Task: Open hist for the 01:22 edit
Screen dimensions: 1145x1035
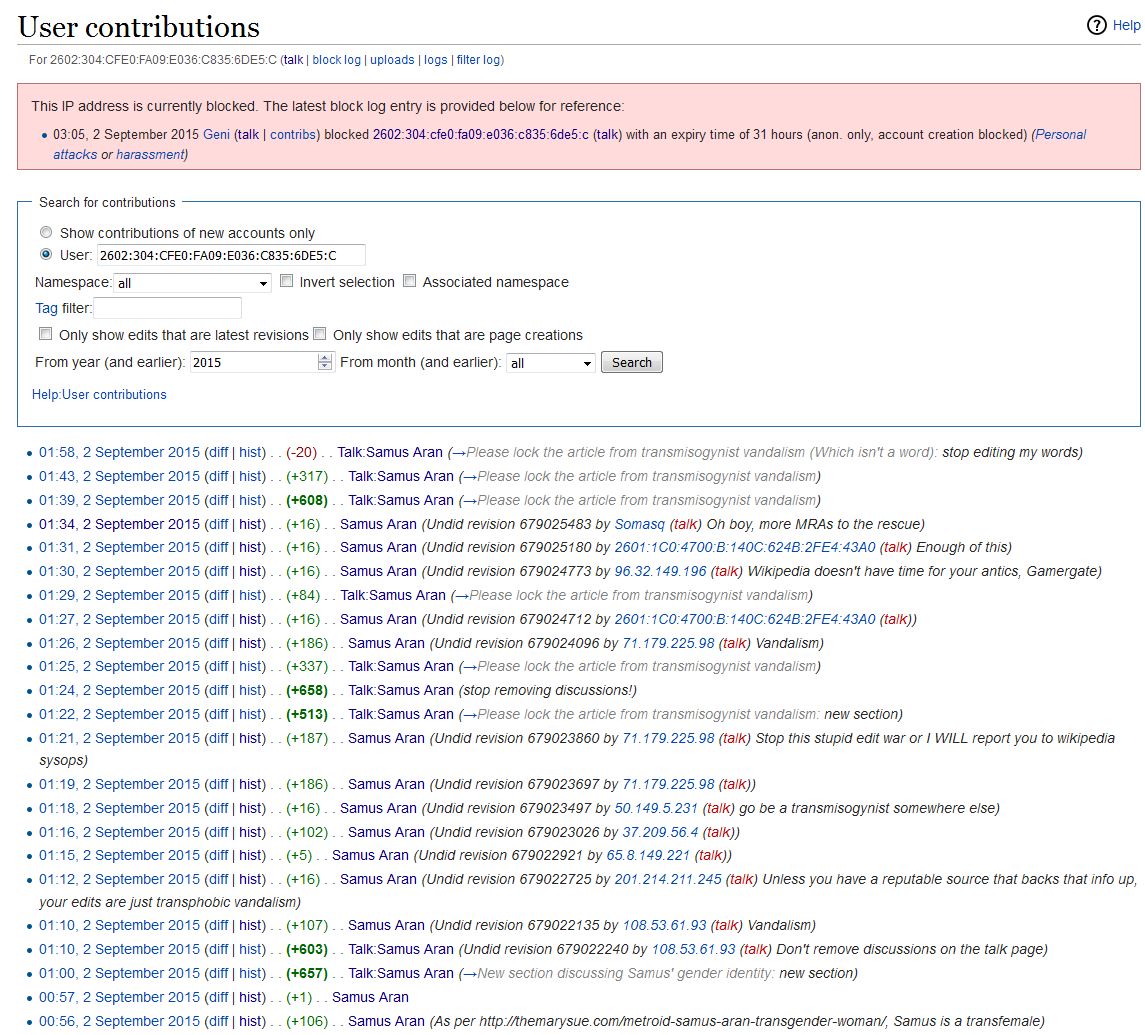Action: click(x=250, y=714)
